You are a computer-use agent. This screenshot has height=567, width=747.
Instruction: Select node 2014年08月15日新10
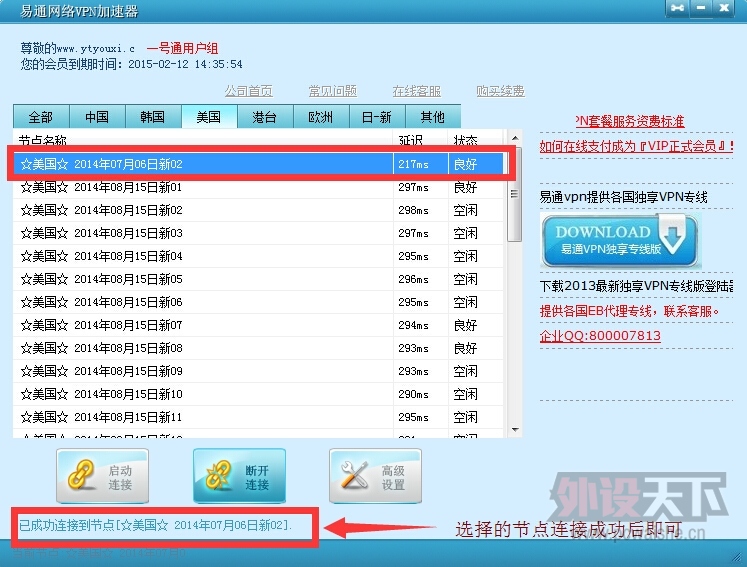(258, 394)
